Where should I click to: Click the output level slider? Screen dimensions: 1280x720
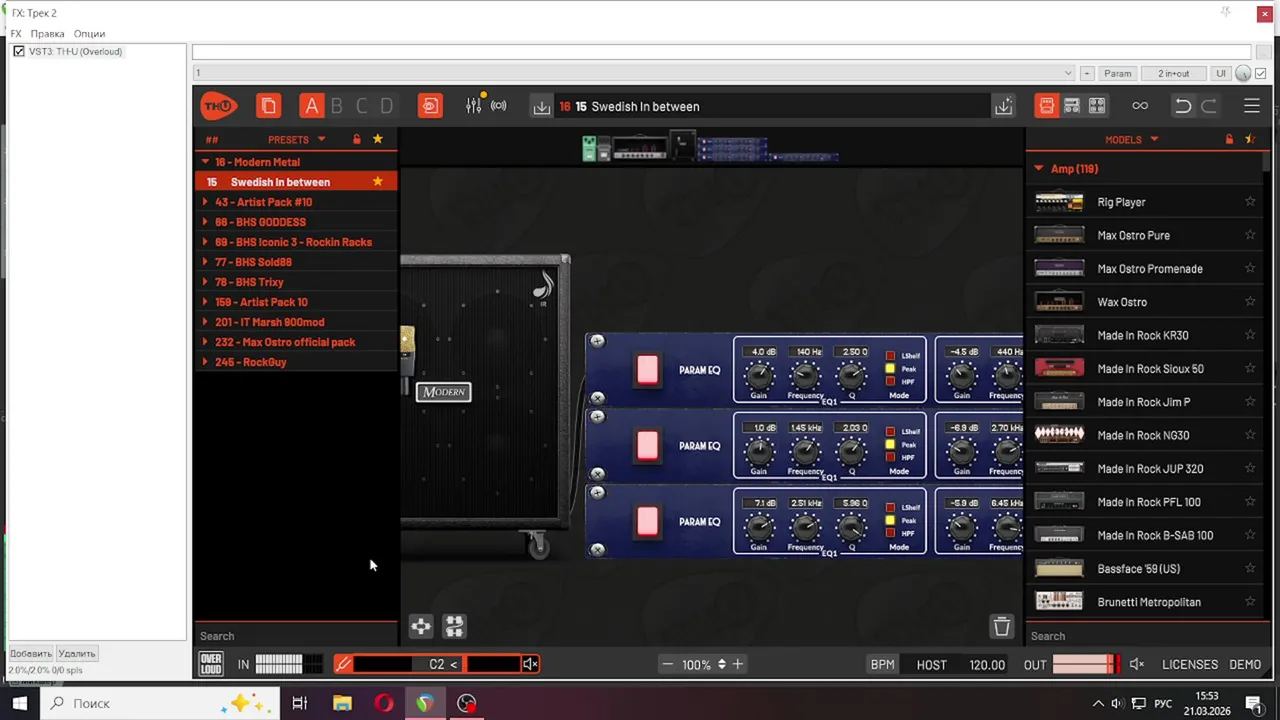[x=1087, y=664]
